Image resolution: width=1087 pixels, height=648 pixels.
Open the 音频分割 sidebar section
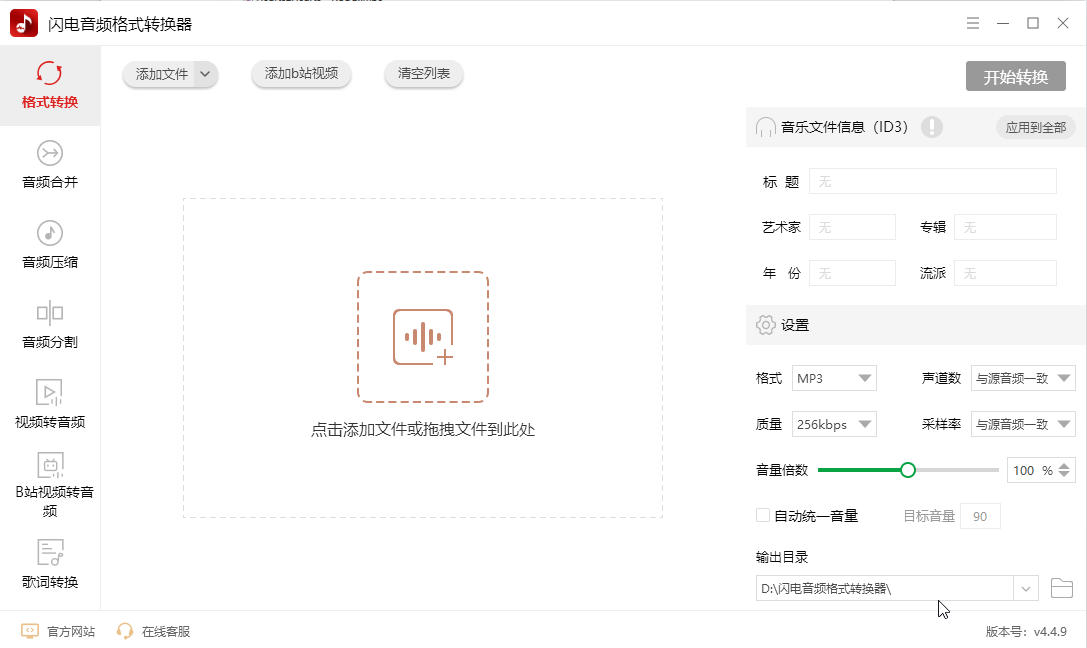(x=50, y=325)
